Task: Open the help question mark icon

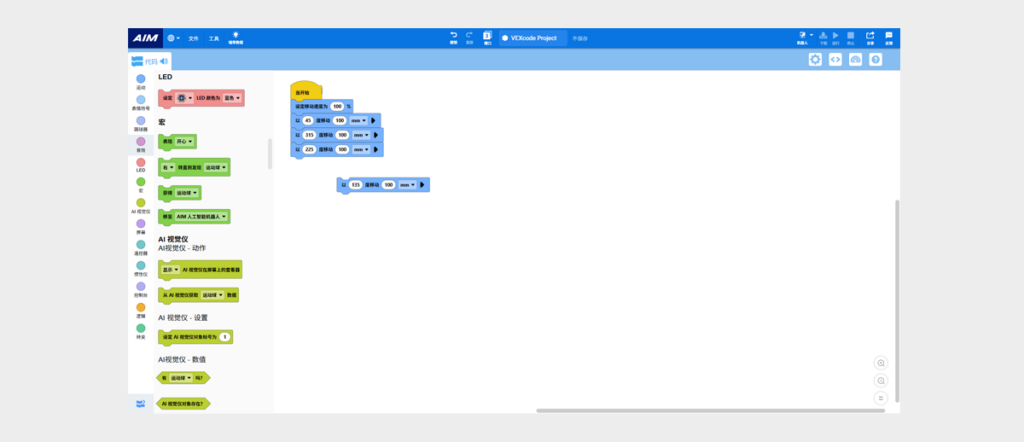Action: tap(876, 59)
